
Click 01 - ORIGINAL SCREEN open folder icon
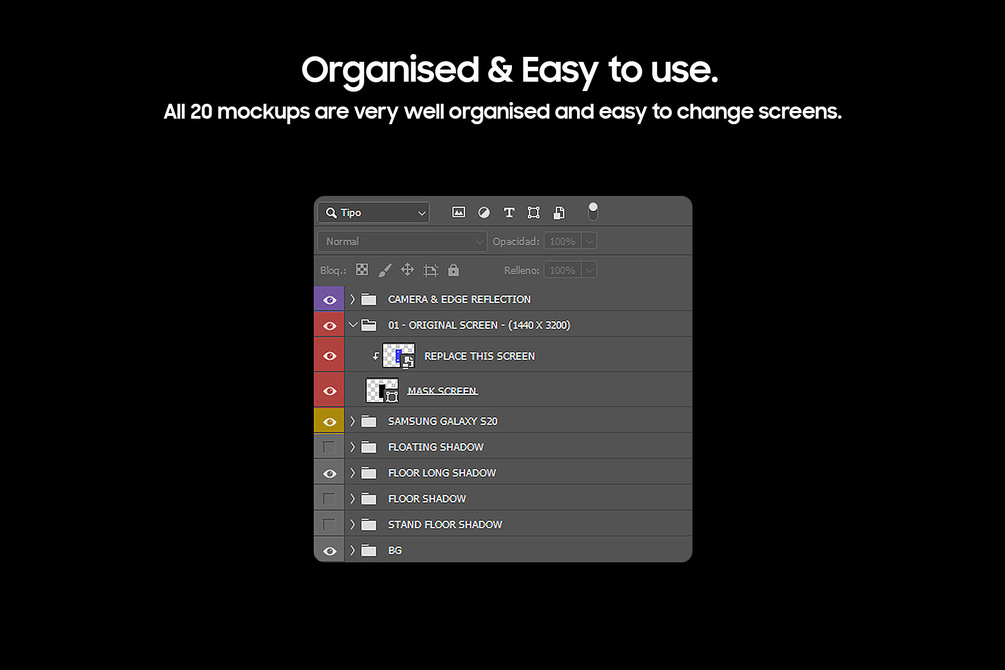[x=369, y=325]
